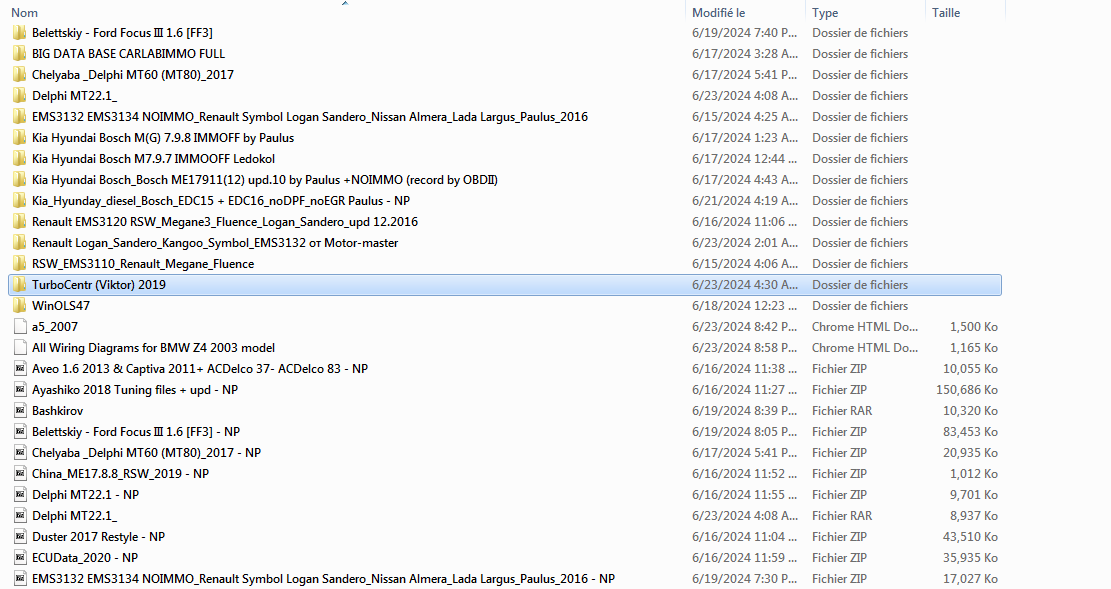This screenshot has height=589, width=1111.
Task: Click the 1,012 Ko size cell
Action: [974, 474]
